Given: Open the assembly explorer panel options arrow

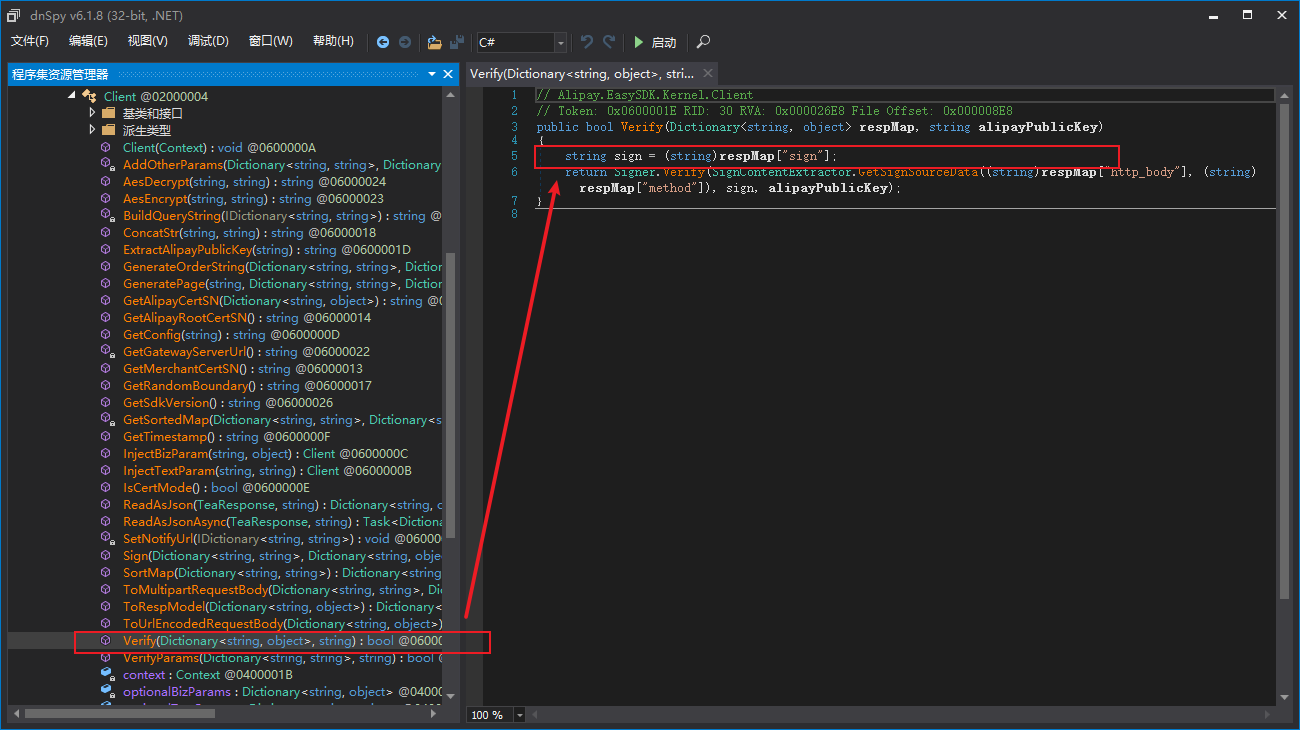Looking at the screenshot, I should click(432, 74).
